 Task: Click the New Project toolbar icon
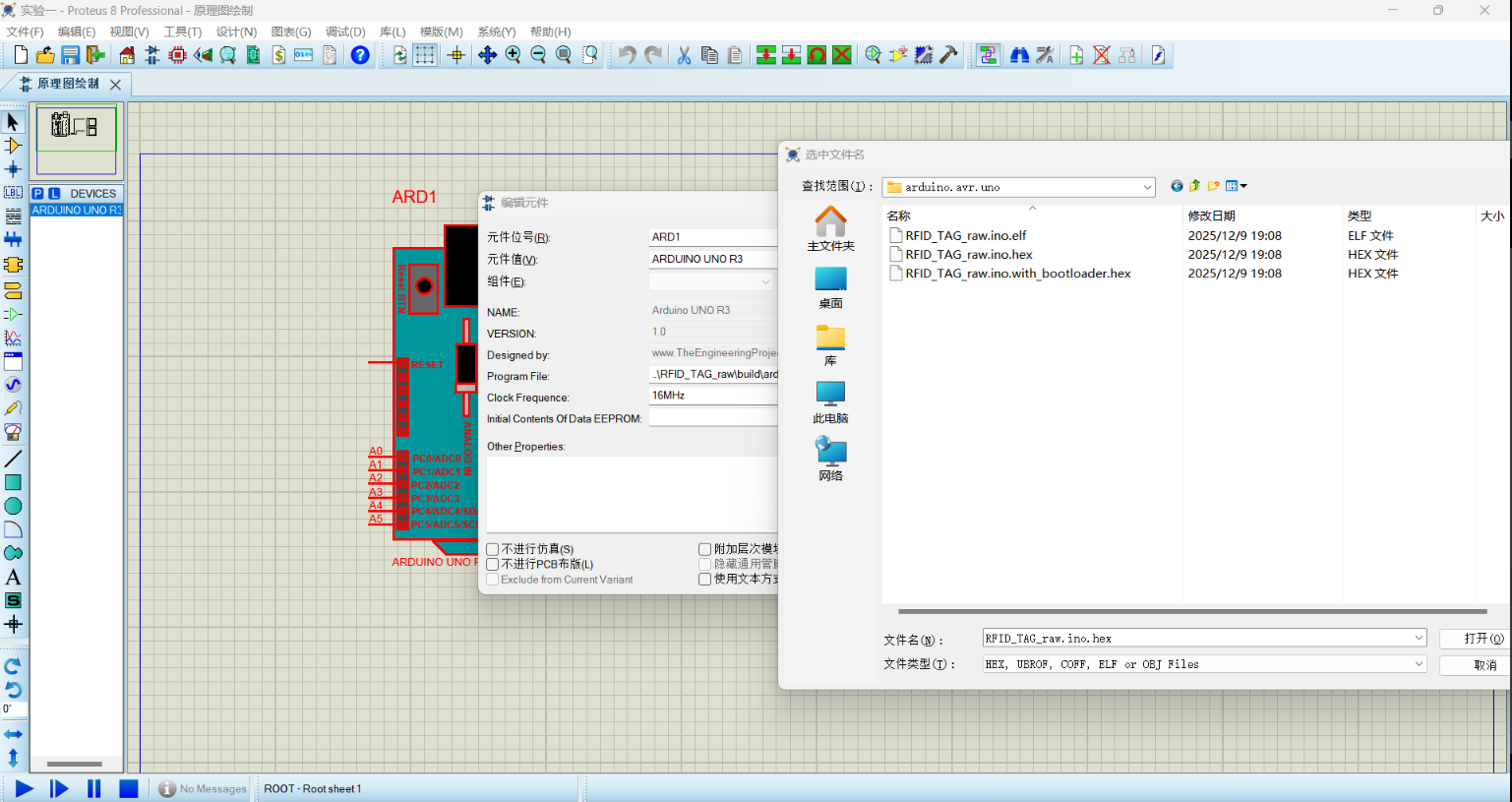21,55
